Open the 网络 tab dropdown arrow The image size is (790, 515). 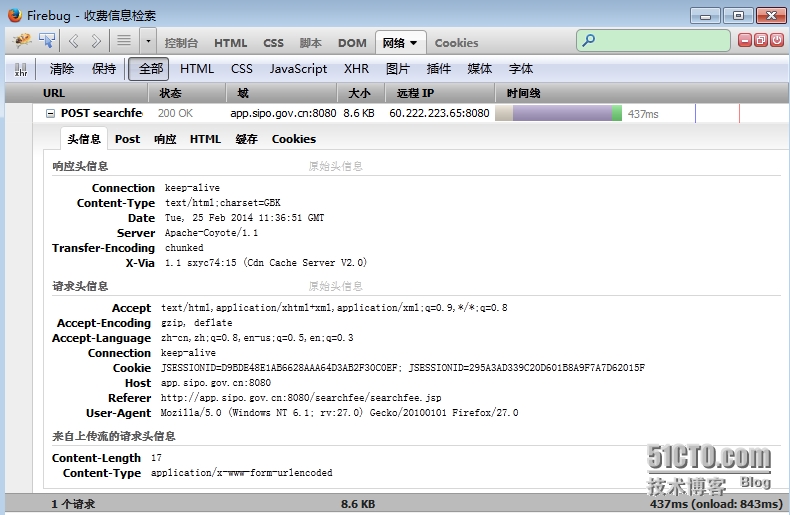(x=414, y=43)
